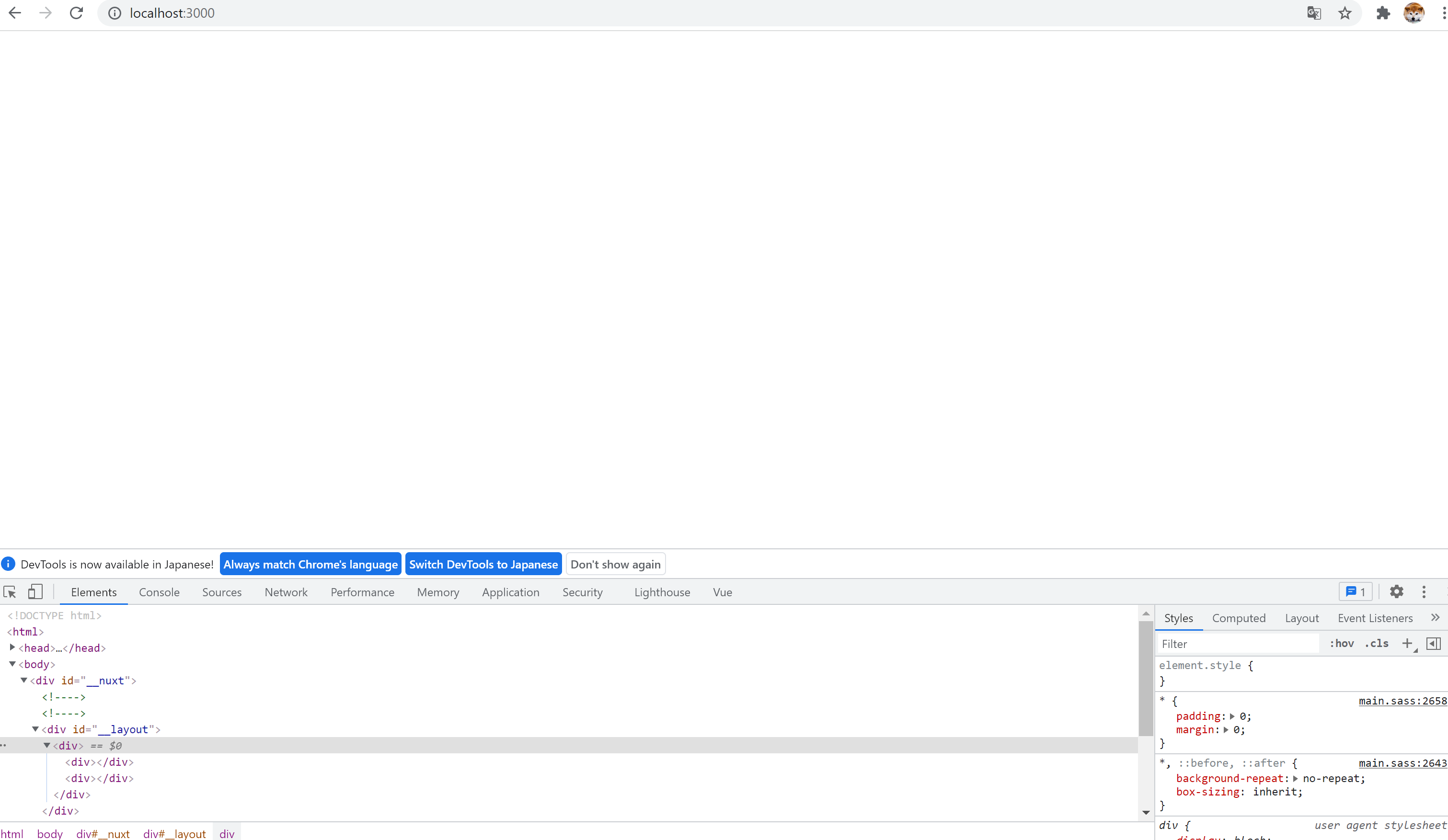
Task: Click Always match Chrome's language button
Action: [x=310, y=564]
